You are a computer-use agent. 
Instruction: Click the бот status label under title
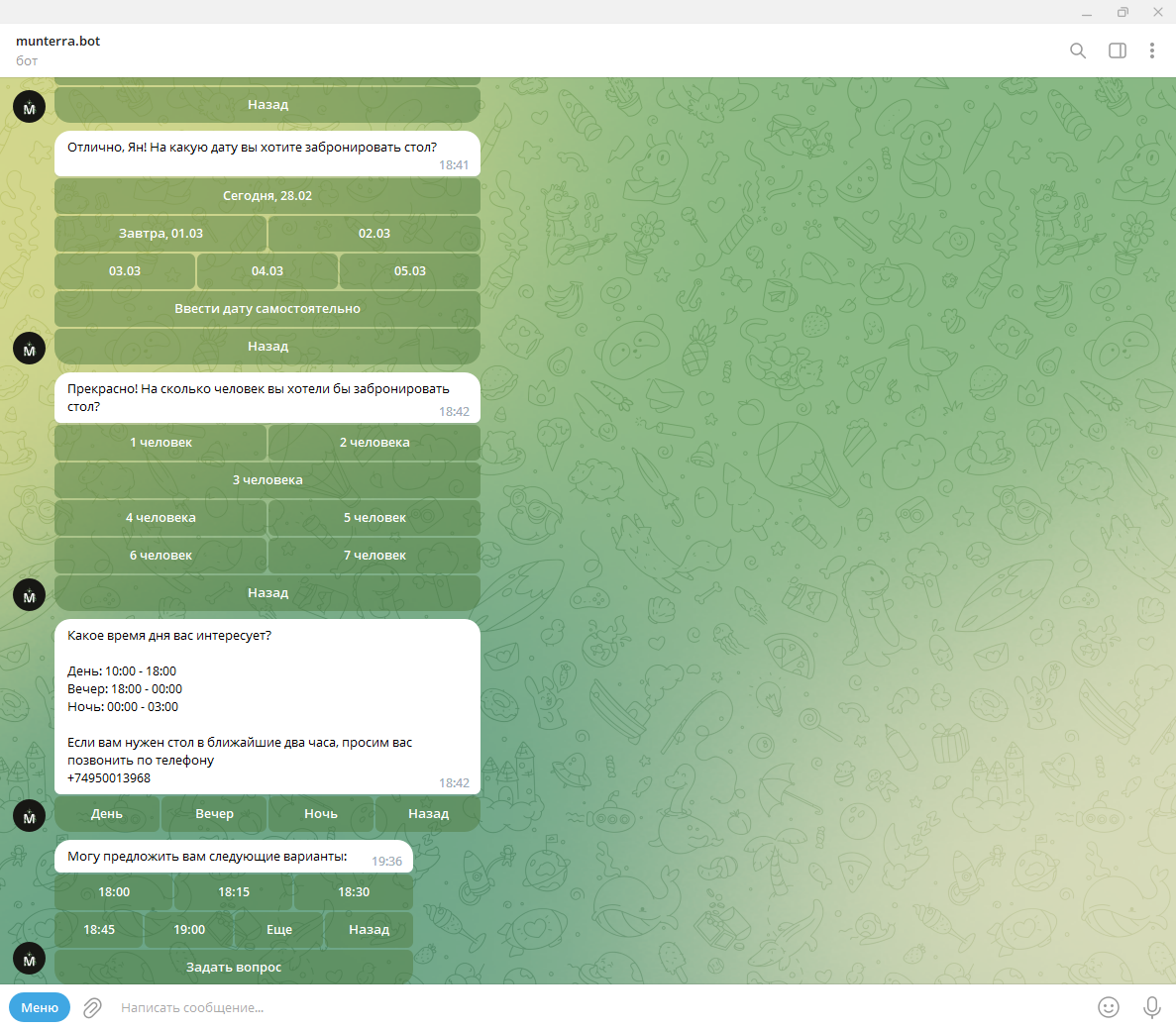[27, 60]
